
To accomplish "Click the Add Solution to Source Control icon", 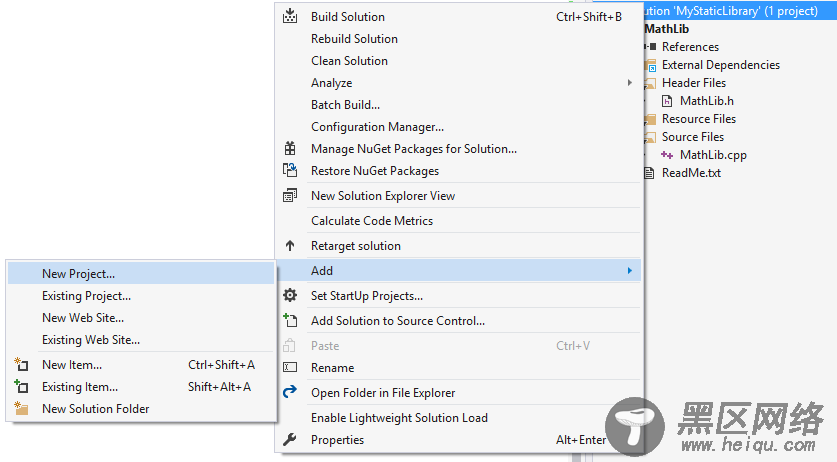I will (290, 320).
